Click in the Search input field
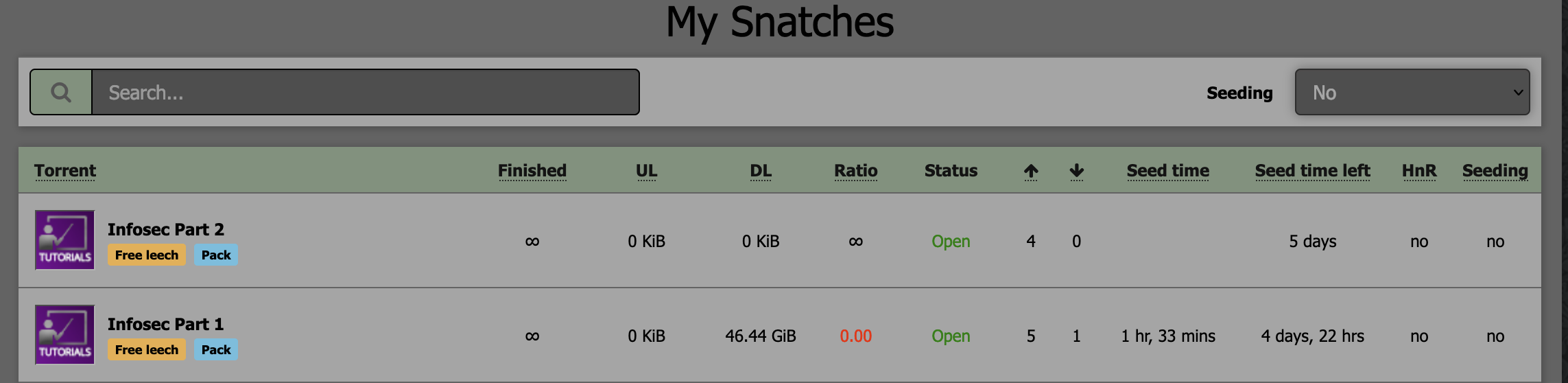Screen dimensions: 1568x383 [365, 92]
